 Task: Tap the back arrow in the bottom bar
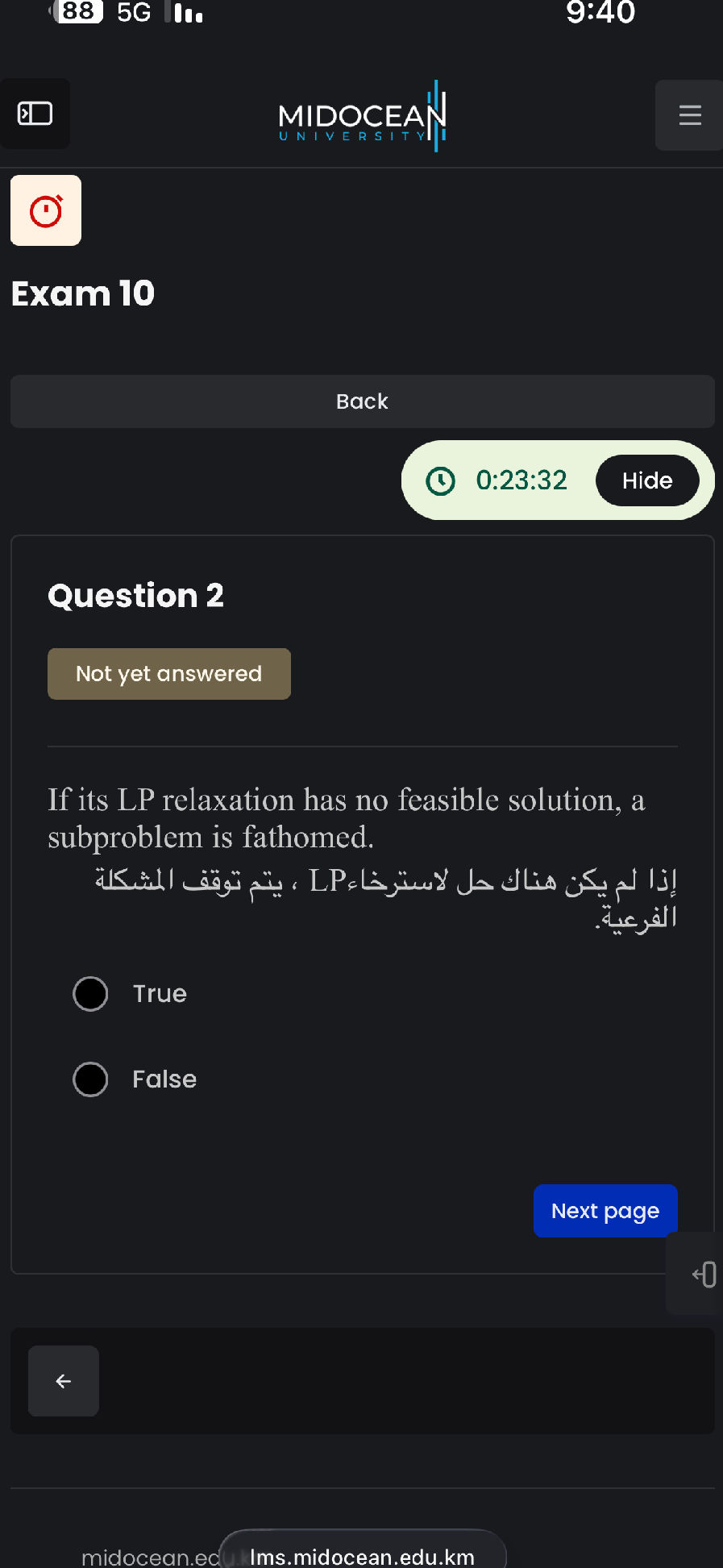63,1381
